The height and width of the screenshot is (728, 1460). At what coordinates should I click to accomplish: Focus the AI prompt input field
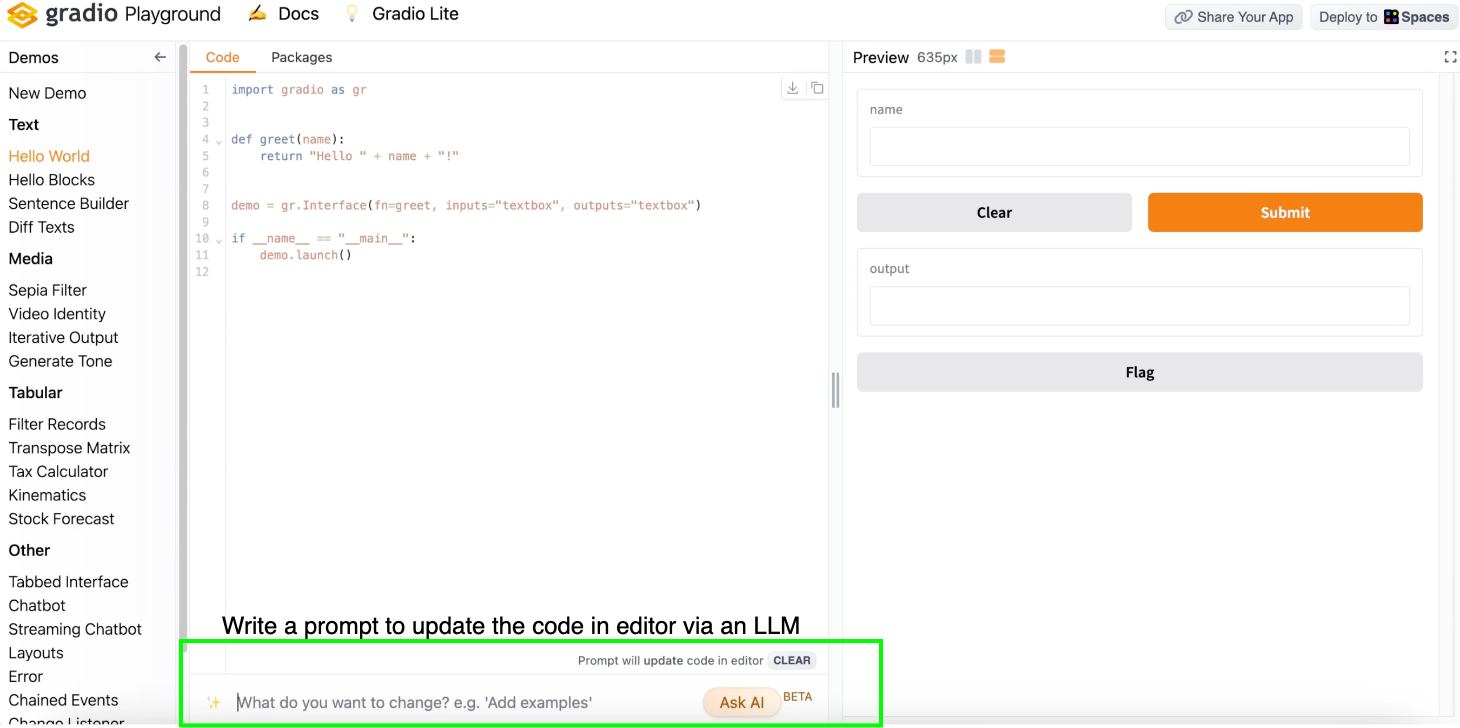click(x=464, y=702)
